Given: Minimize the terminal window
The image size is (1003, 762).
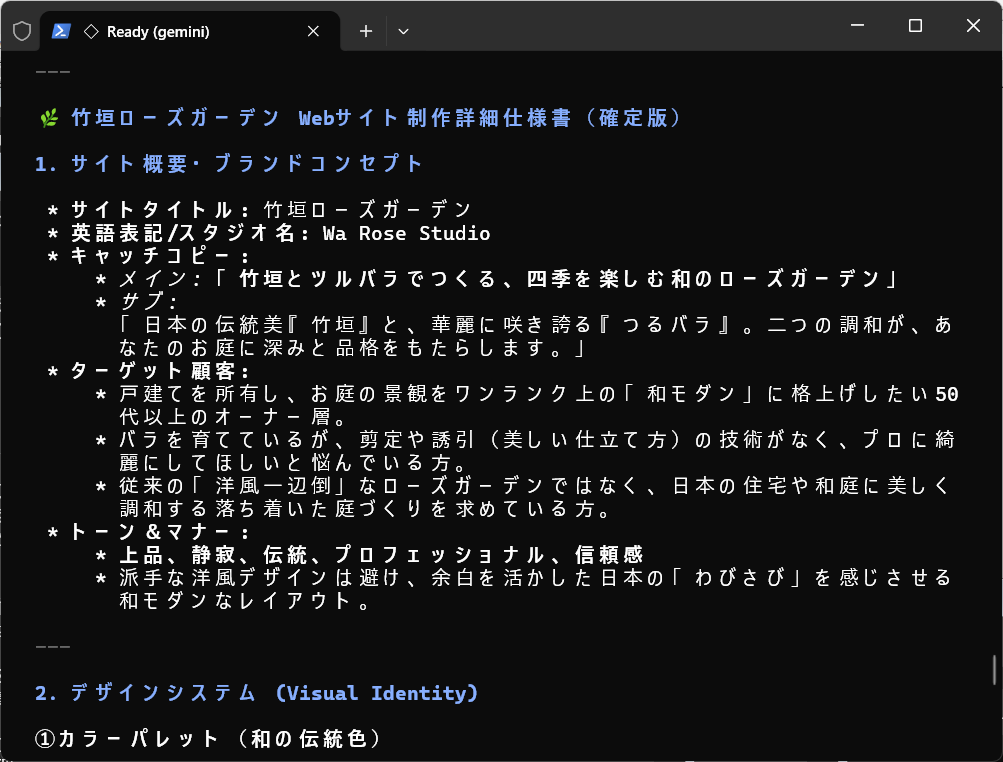Looking at the screenshot, I should pos(858,26).
